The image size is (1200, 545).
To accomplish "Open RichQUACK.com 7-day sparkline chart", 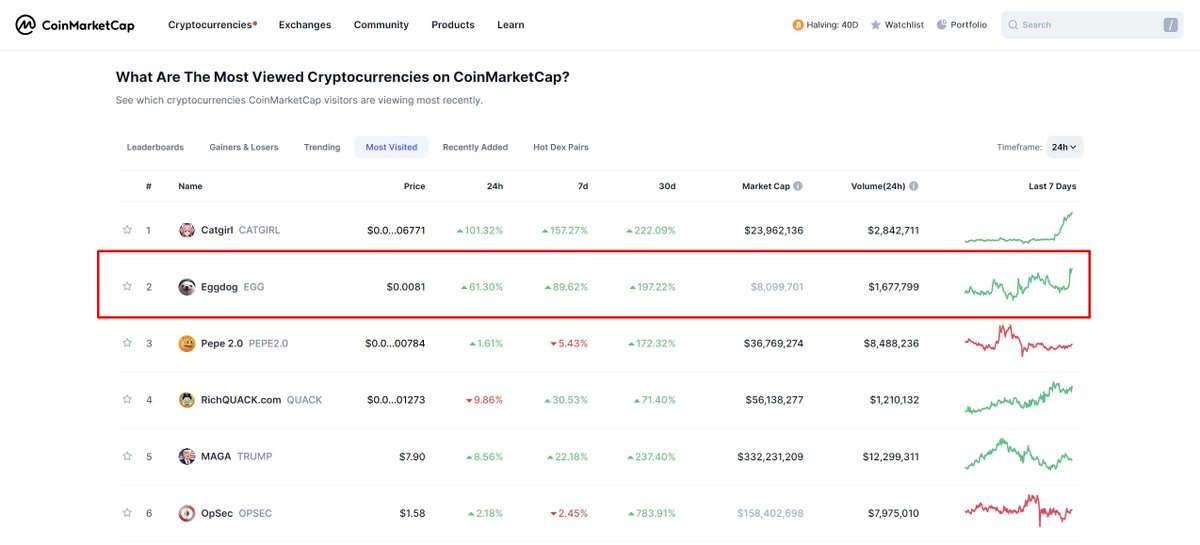I will [1018, 398].
